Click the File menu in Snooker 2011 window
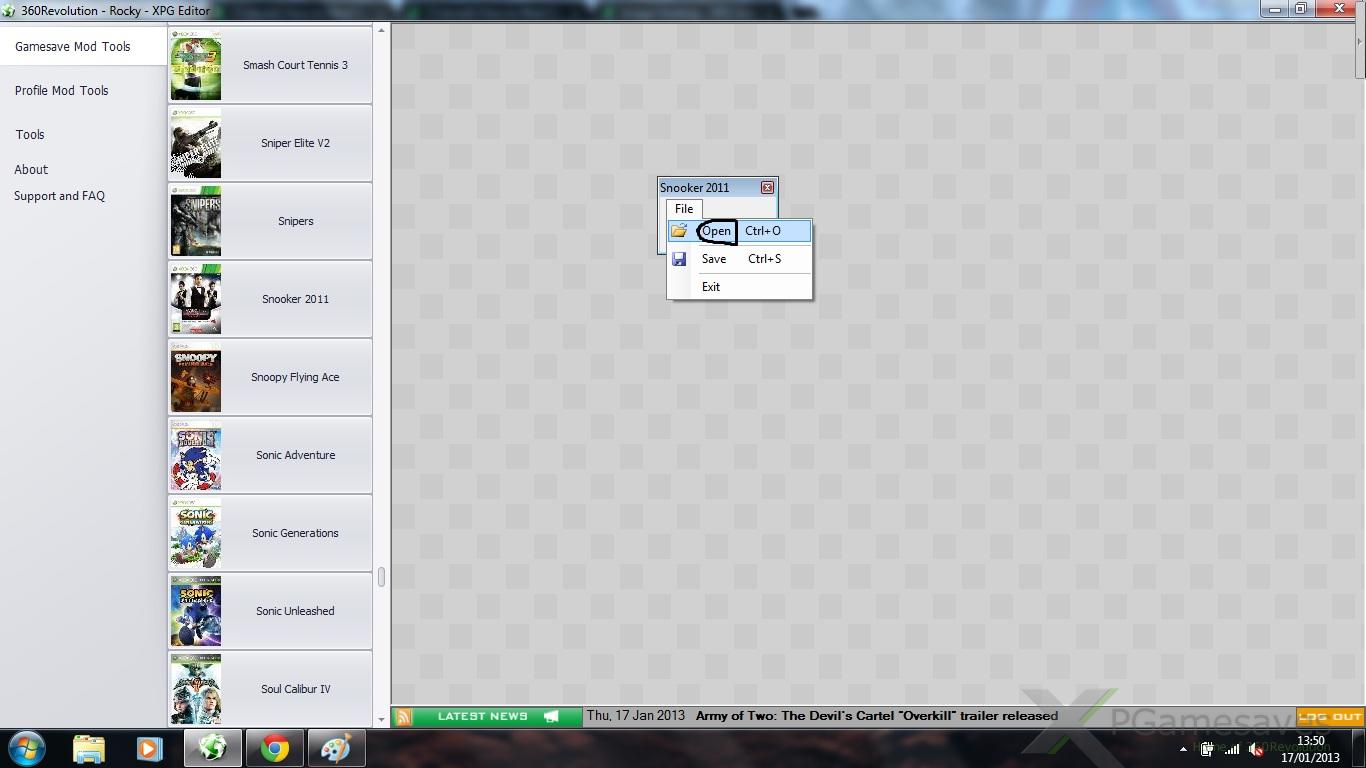 684,209
